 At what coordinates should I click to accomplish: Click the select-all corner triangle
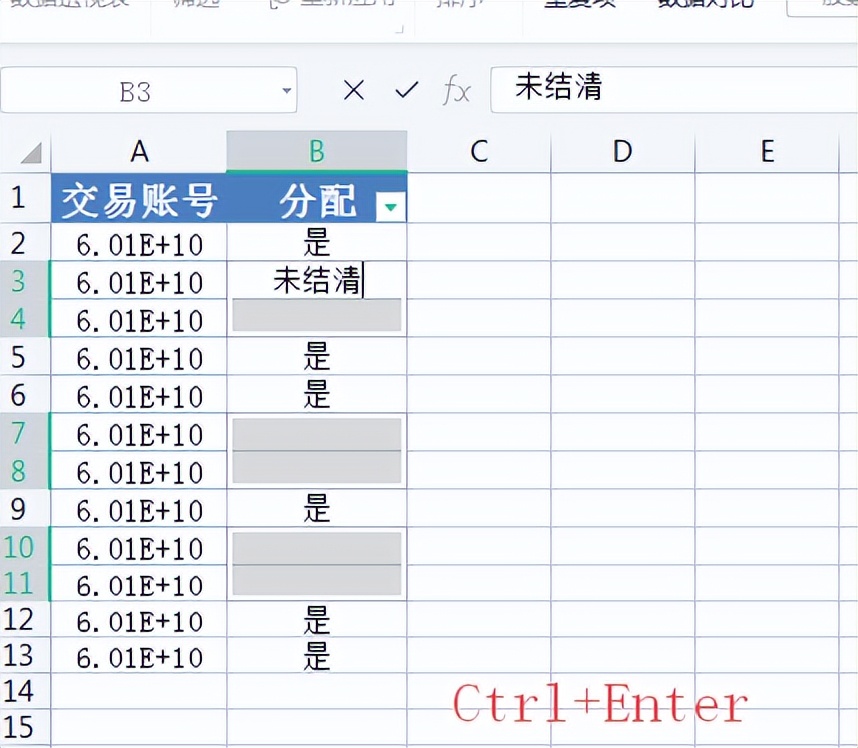point(31,153)
